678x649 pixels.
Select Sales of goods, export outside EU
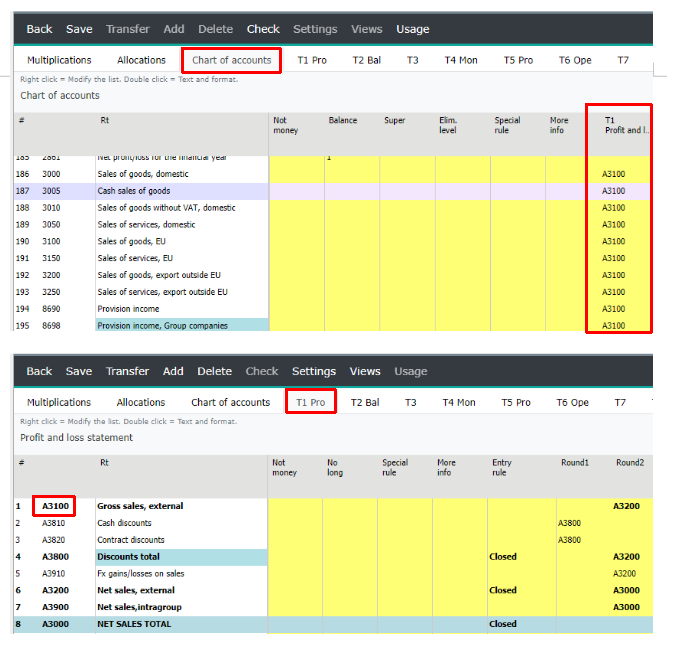click(332, 275)
